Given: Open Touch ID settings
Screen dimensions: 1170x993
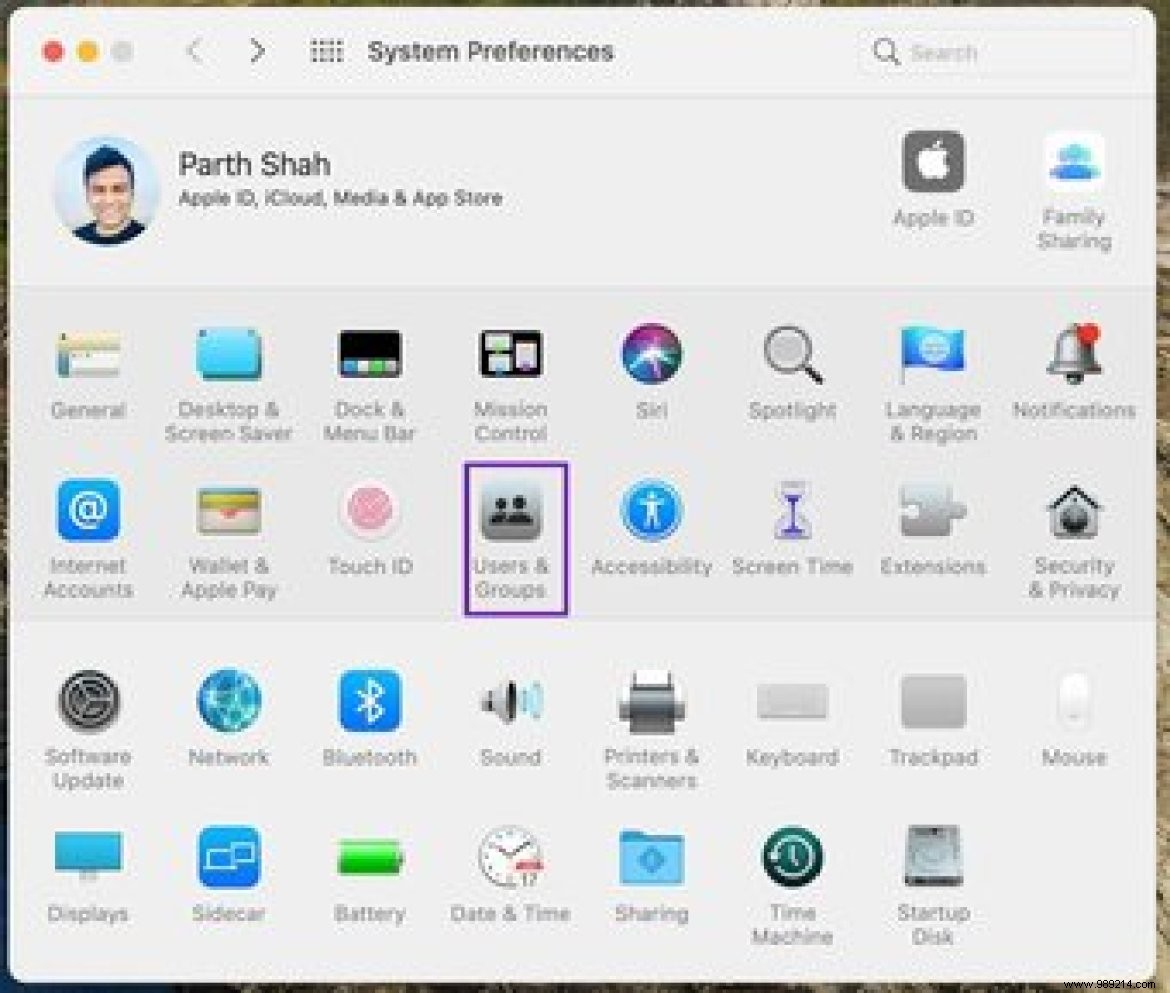Looking at the screenshot, I should (370, 513).
